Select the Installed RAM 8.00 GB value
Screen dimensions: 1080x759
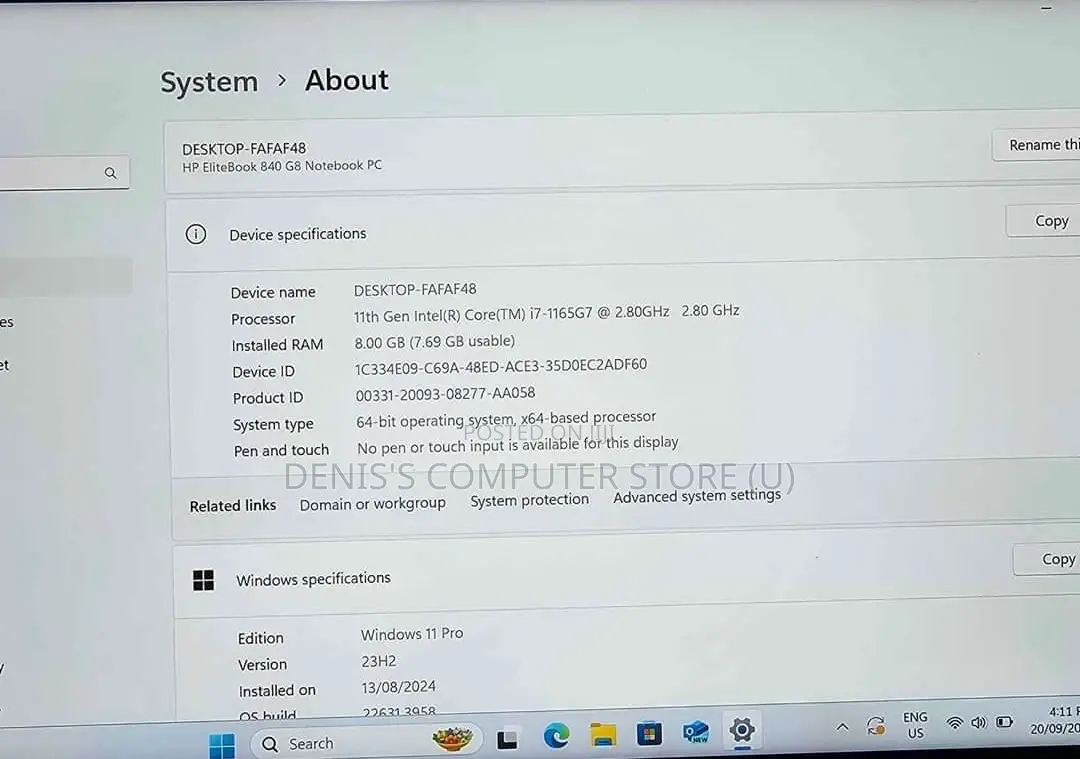[x=435, y=342]
